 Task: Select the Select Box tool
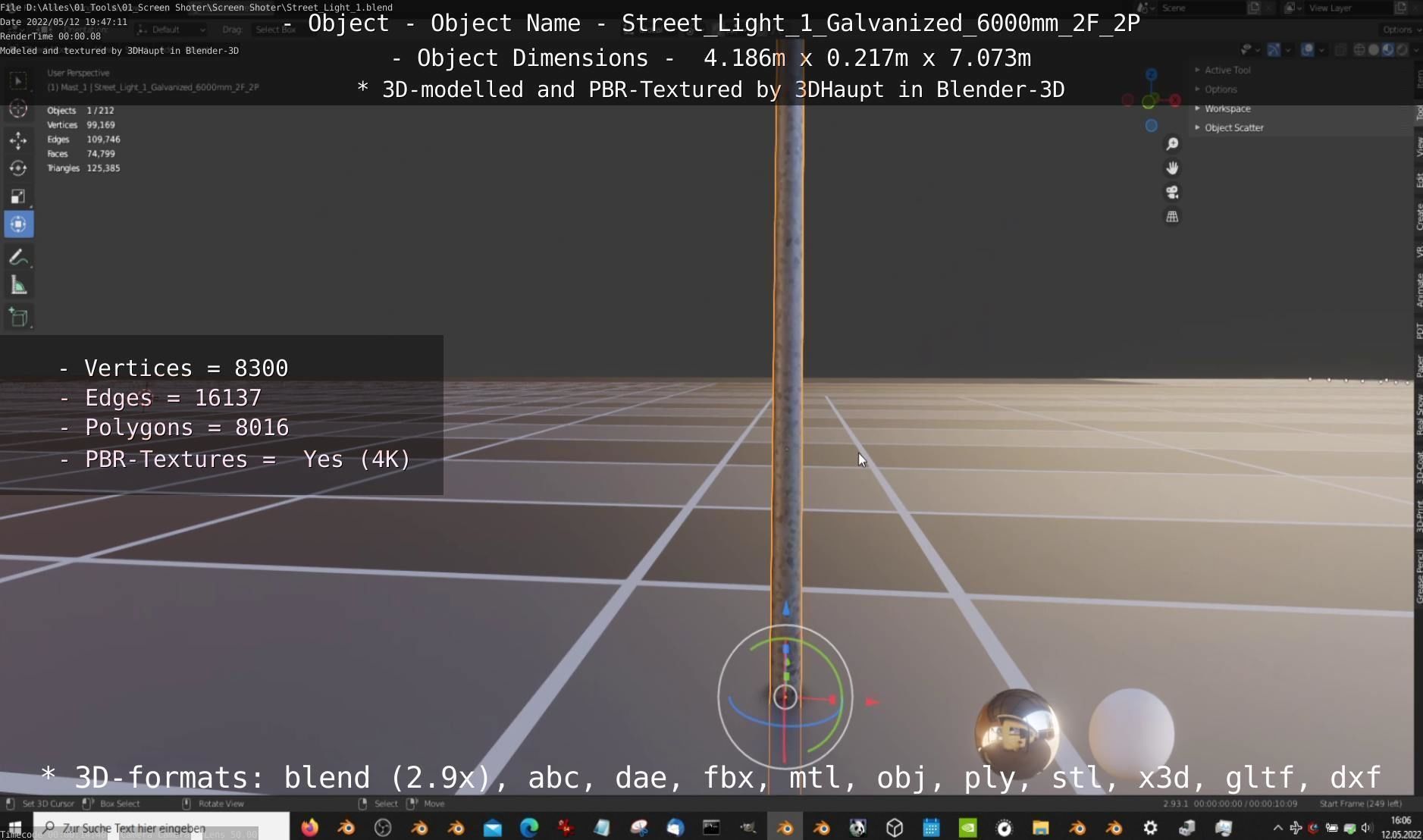click(x=19, y=80)
